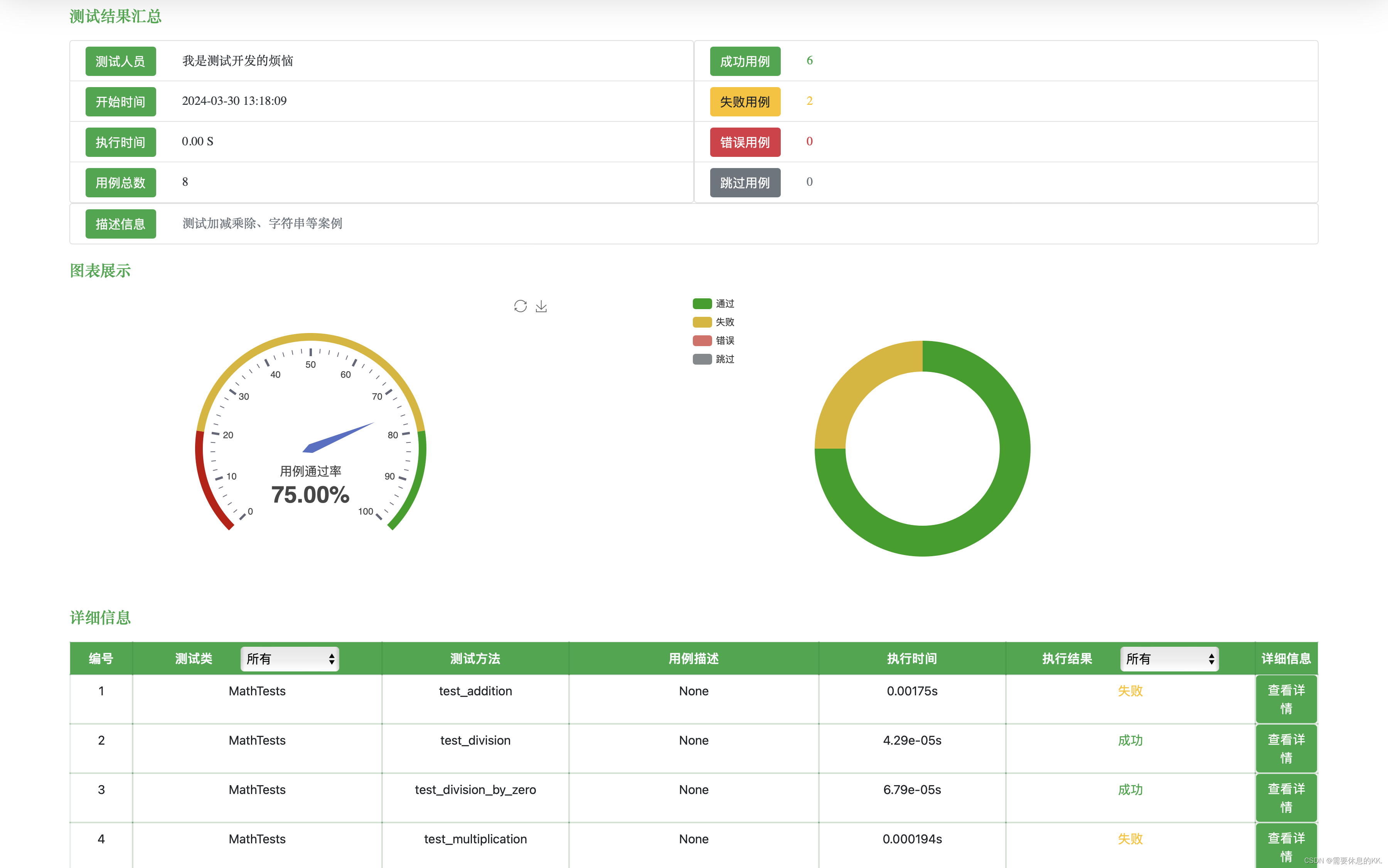Click the success count value 6
The height and width of the screenshot is (868, 1388).
click(809, 60)
